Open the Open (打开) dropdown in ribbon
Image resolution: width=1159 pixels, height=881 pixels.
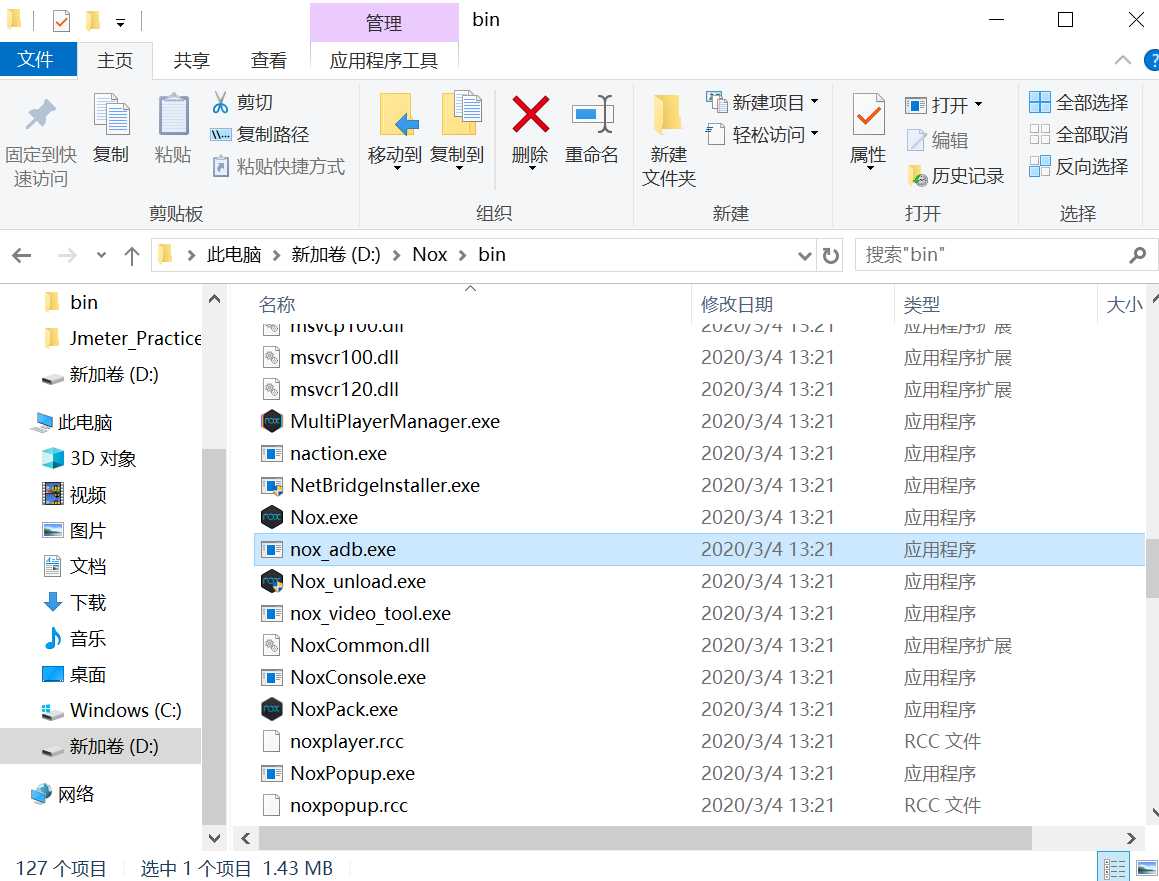coord(978,104)
